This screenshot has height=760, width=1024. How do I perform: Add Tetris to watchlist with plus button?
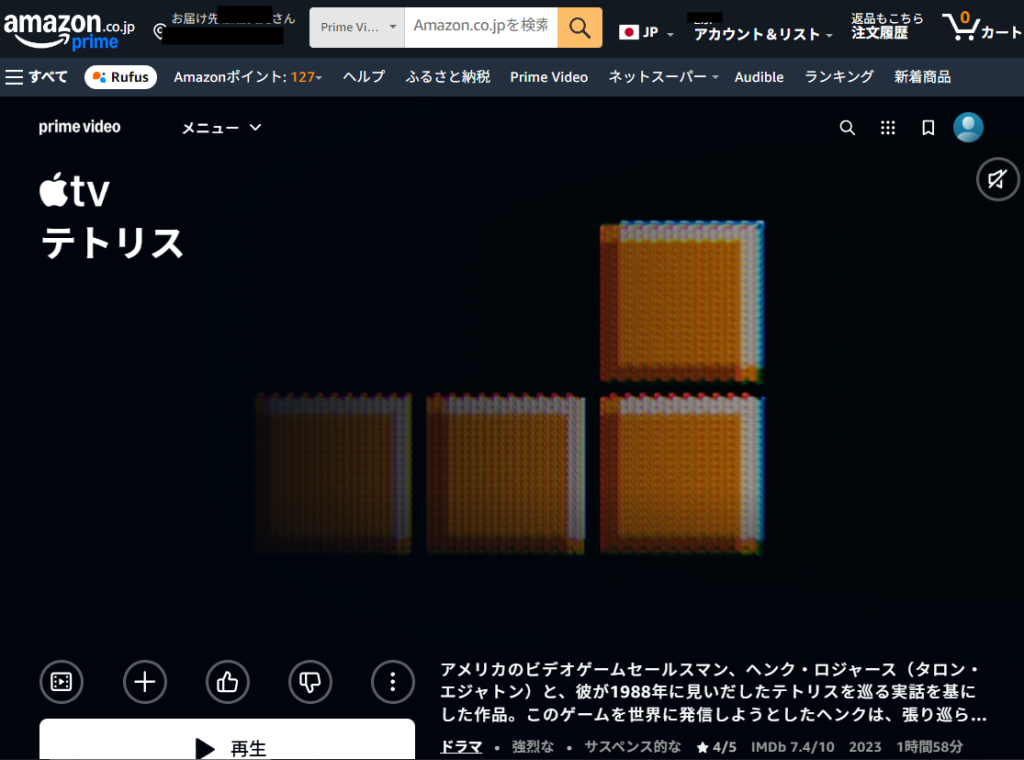tap(145, 682)
